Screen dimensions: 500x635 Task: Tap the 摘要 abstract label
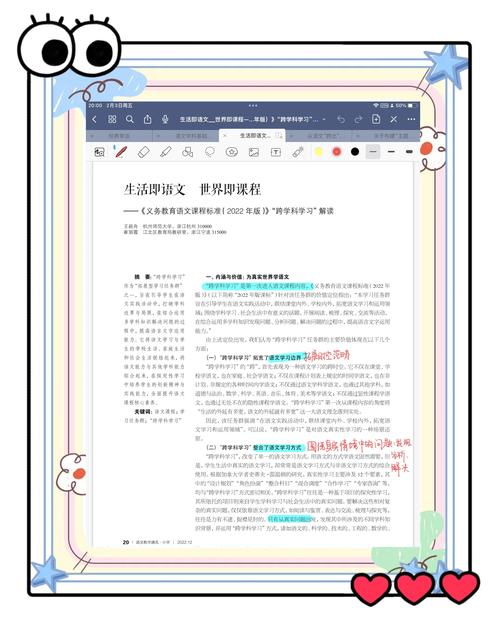click(142, 277)
